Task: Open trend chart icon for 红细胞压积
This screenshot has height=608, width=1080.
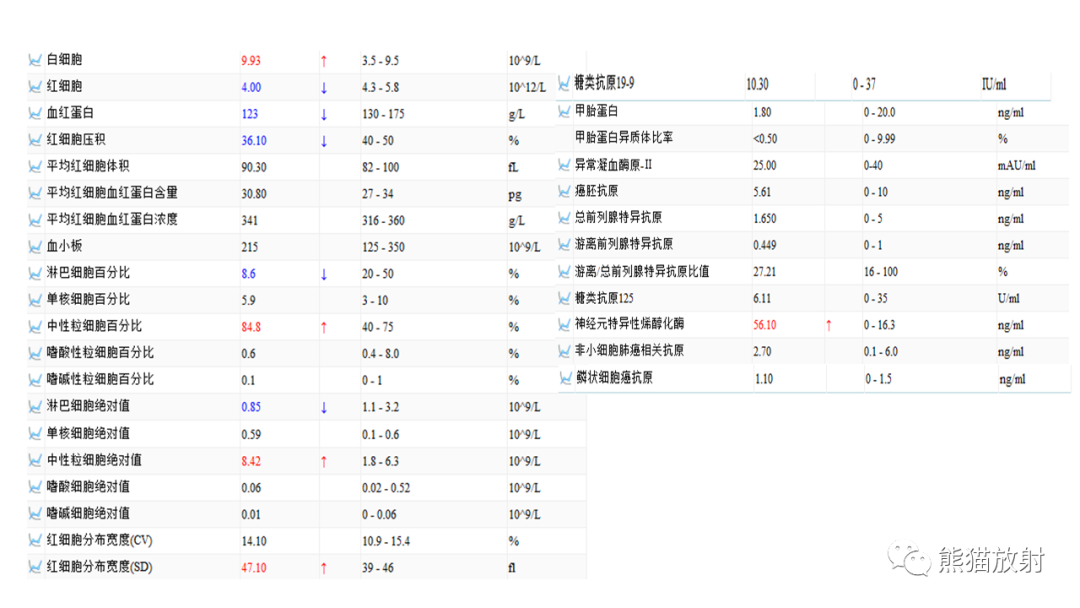Action: 34,140
